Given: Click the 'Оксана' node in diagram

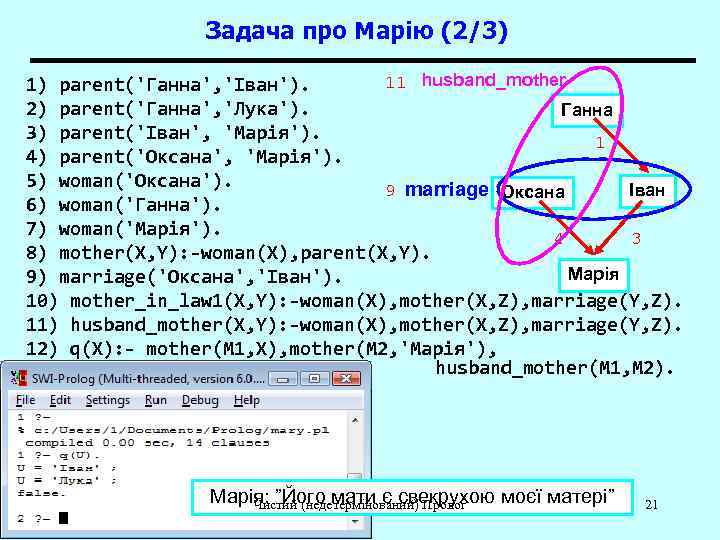Looking at the screenshot, I should pyautogui.click(x=534, y=192).
